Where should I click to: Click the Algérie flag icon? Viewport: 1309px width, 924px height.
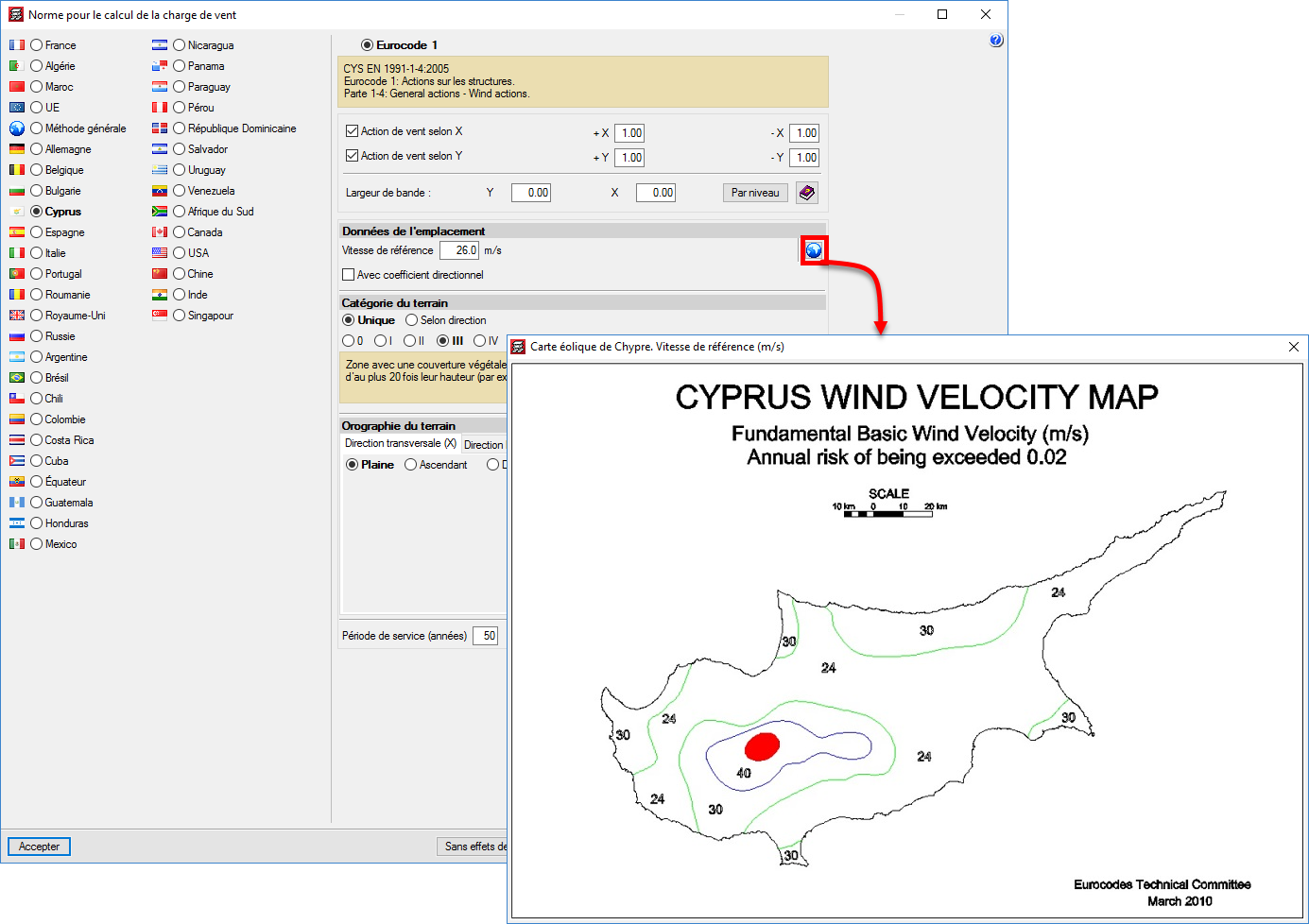point(17,66)
